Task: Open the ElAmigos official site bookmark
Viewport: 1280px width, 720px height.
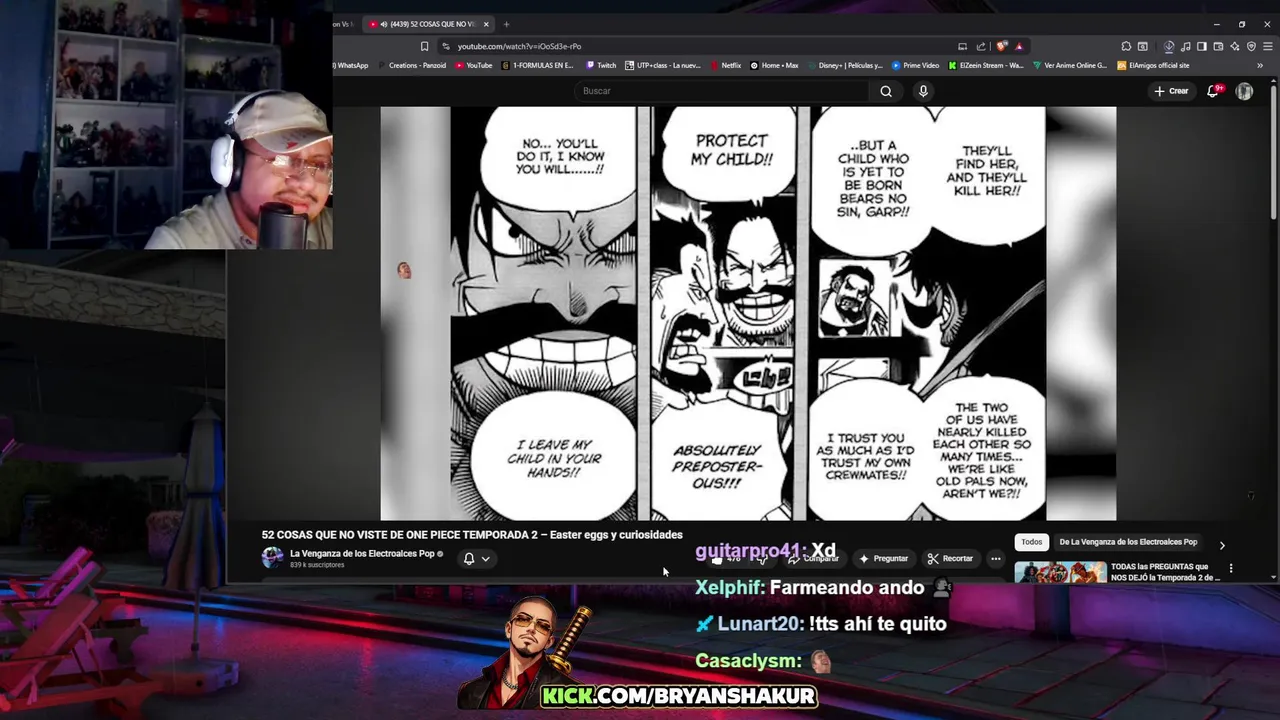Action: tap(1153, 65)
